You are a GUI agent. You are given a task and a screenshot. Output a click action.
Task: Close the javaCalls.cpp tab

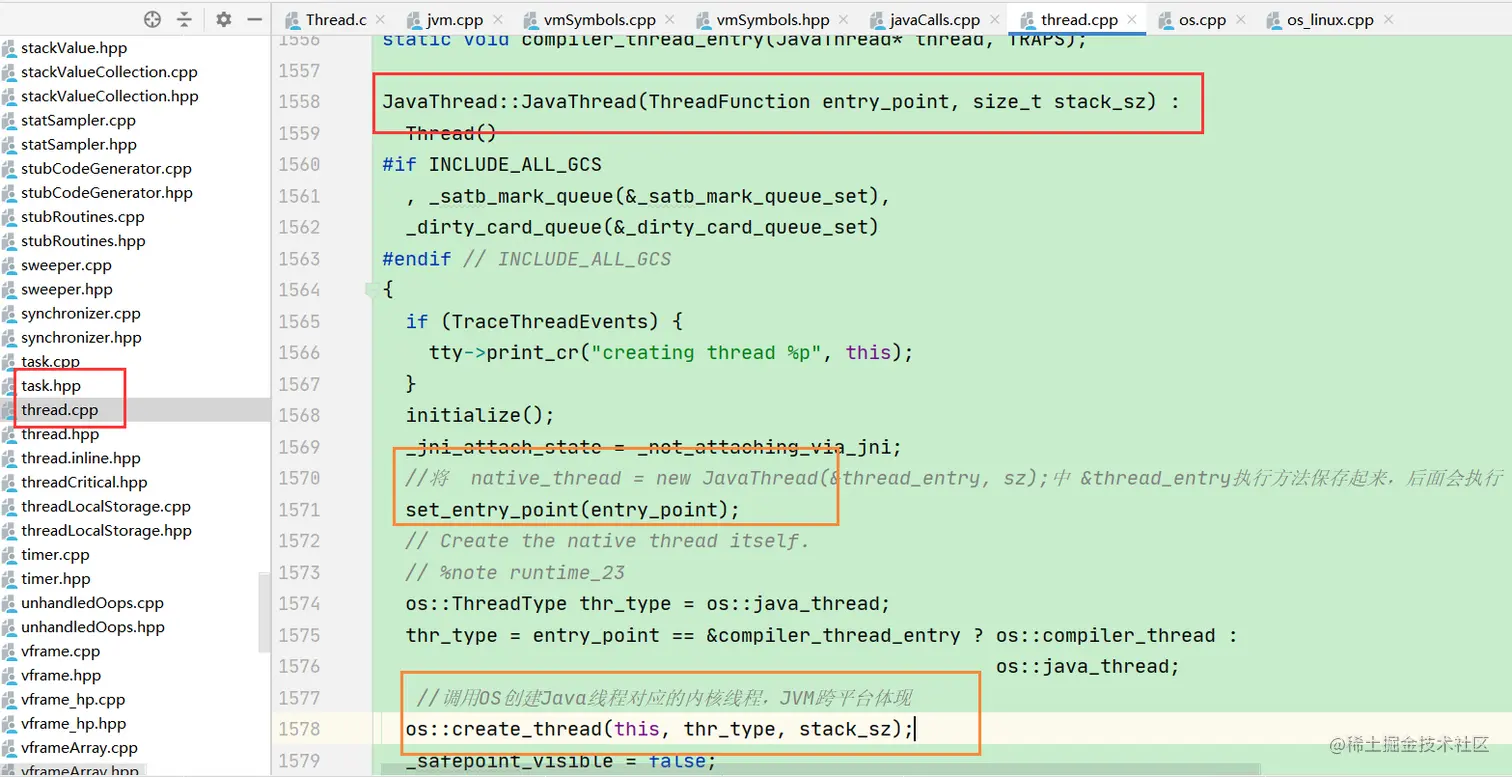tap(994, 19)
